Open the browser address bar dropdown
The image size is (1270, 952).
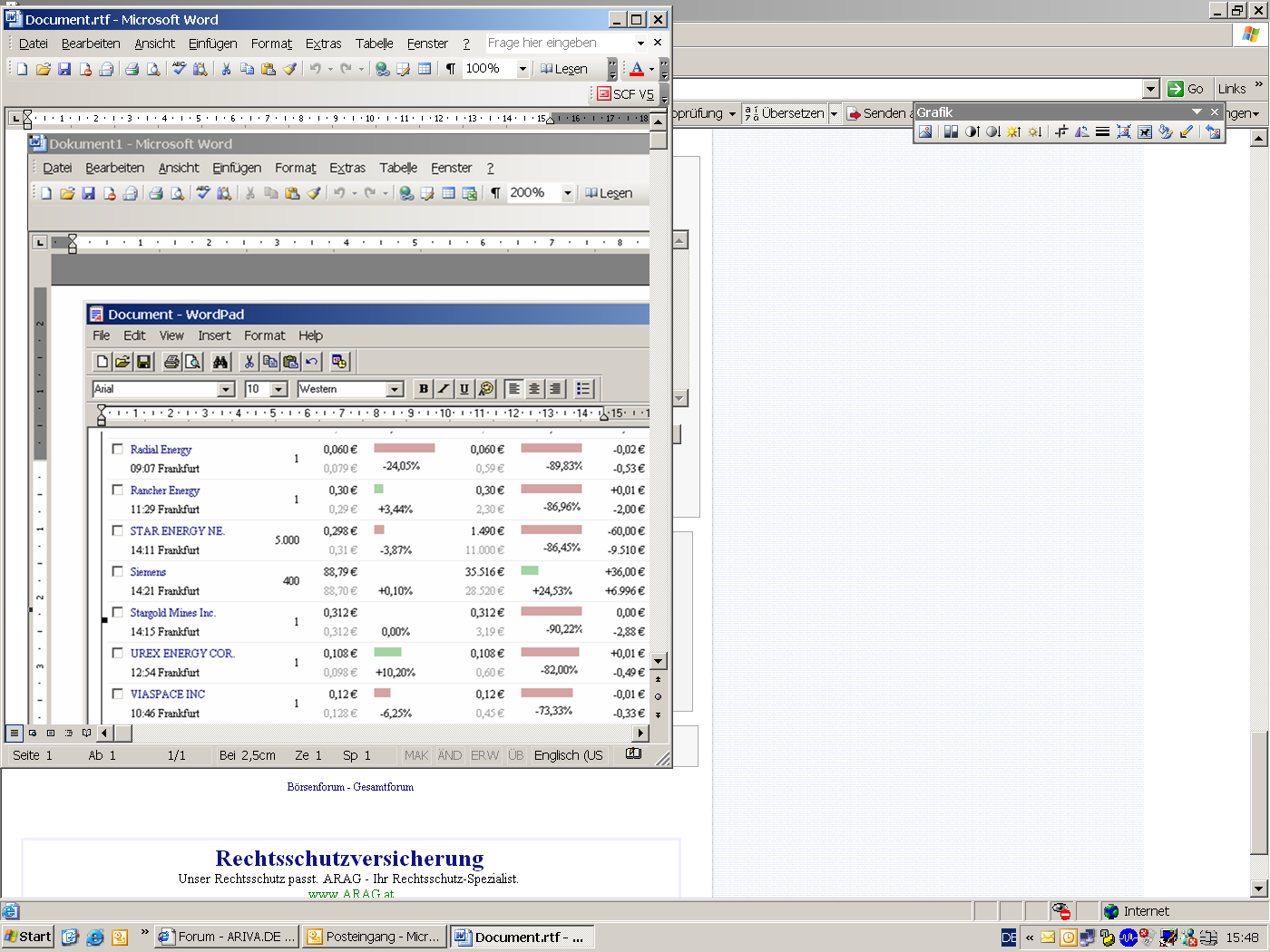click(x=1150, y=89)
